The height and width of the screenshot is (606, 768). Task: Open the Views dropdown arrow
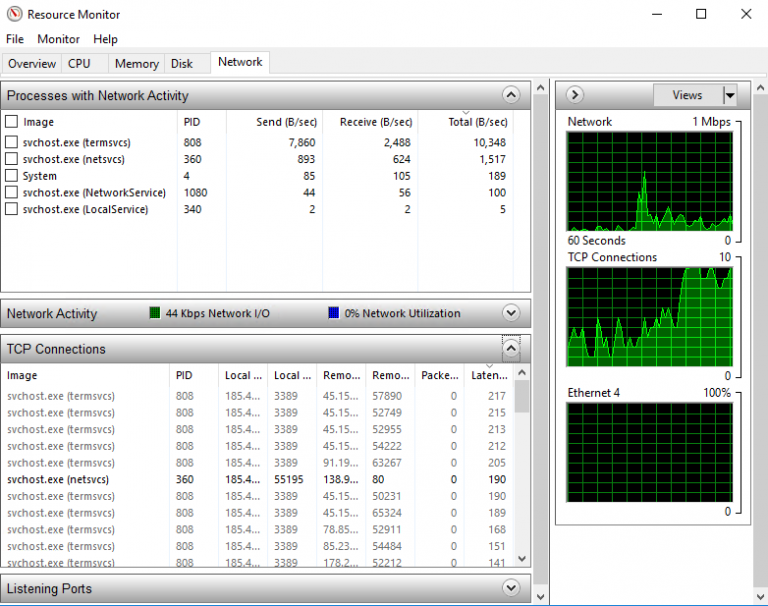[729, 95]
